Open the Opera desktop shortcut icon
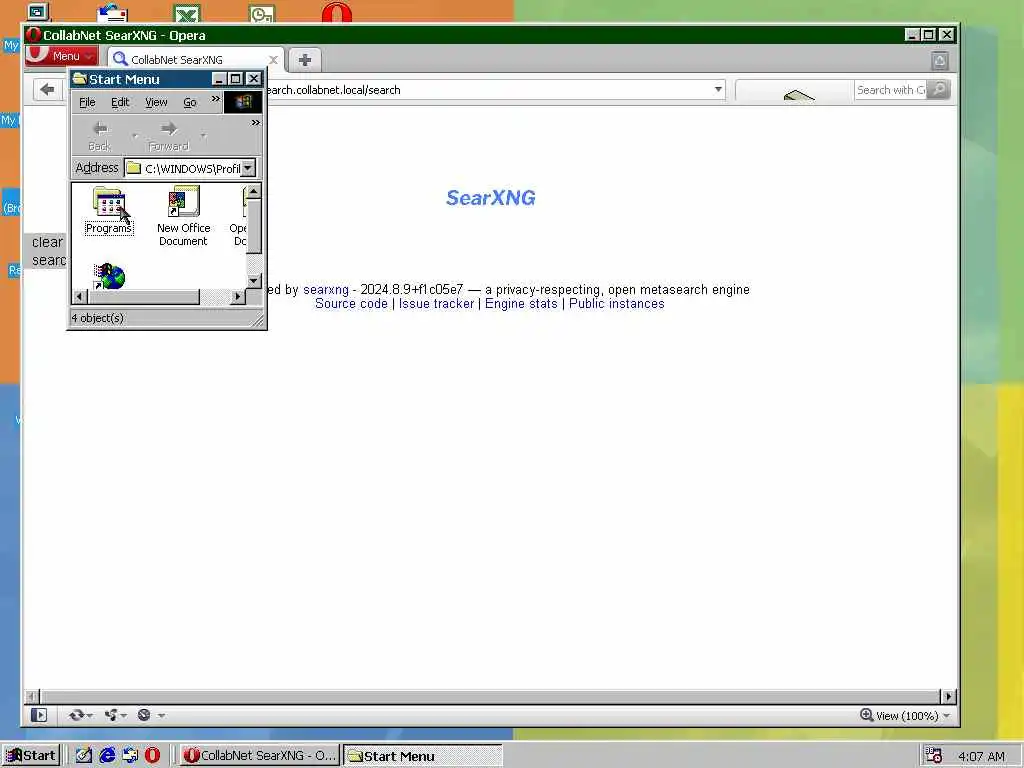 (x=336, y=12)
